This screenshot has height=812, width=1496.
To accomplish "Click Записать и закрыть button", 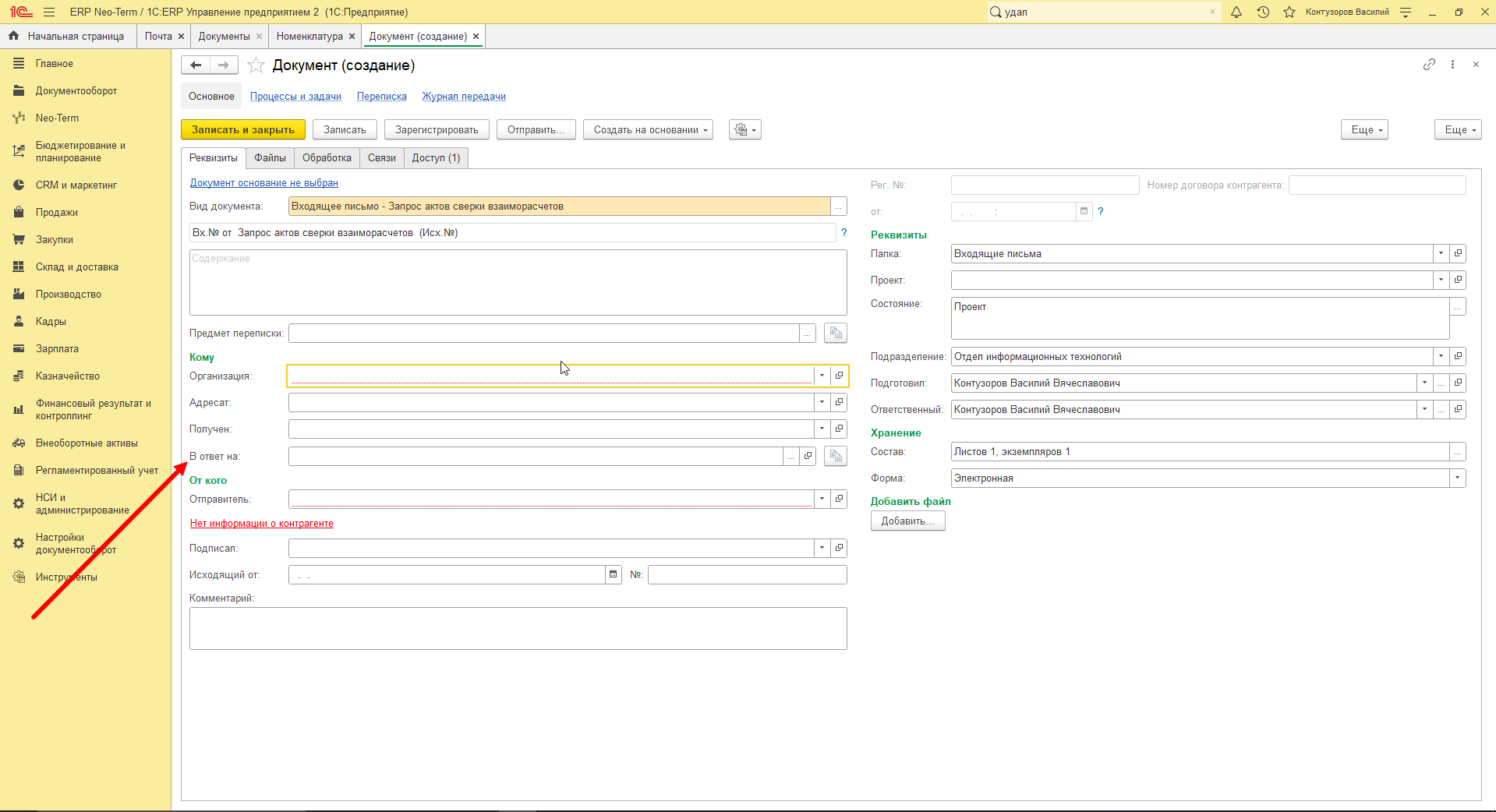I will click(x=243, y=129).
